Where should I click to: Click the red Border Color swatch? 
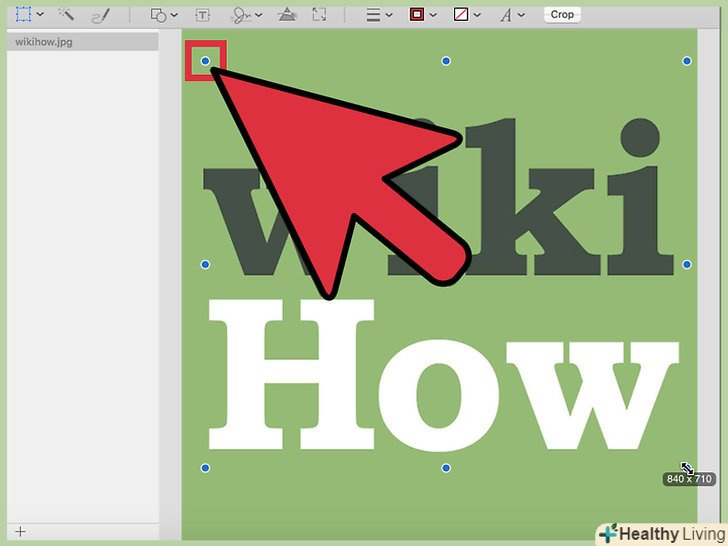coord(417,14)
